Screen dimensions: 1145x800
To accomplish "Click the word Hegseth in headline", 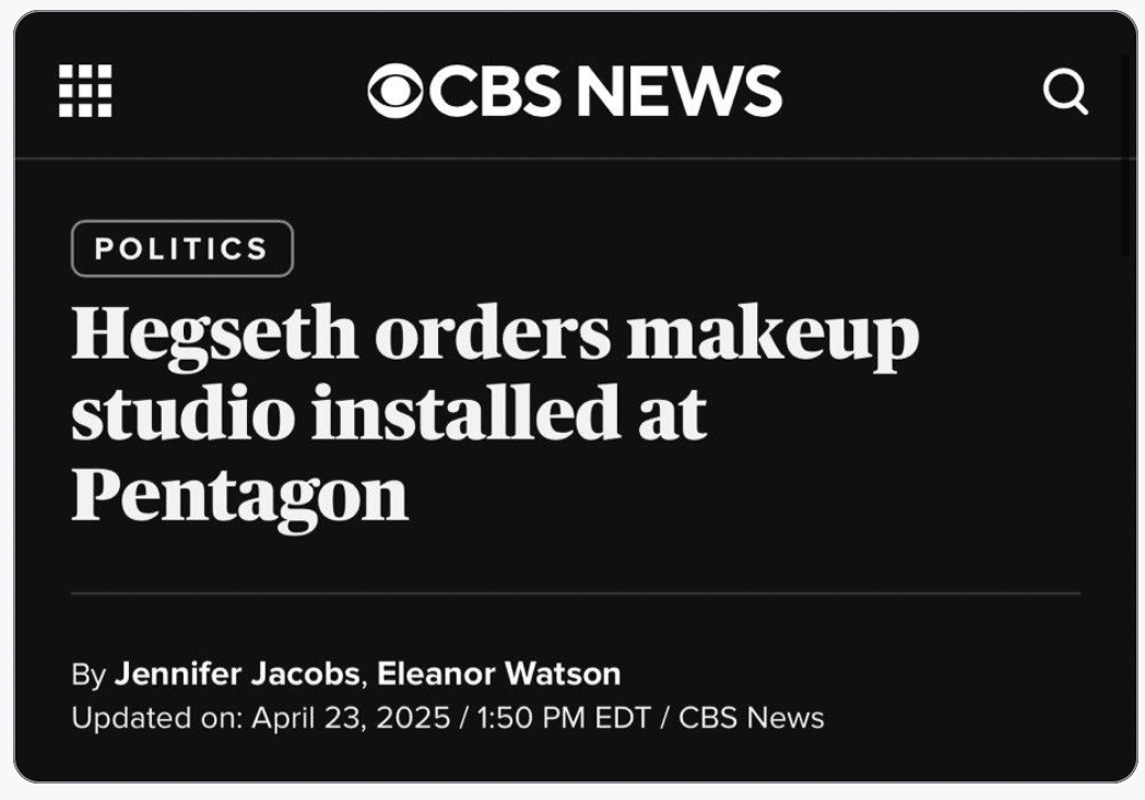I will (215, 335).
